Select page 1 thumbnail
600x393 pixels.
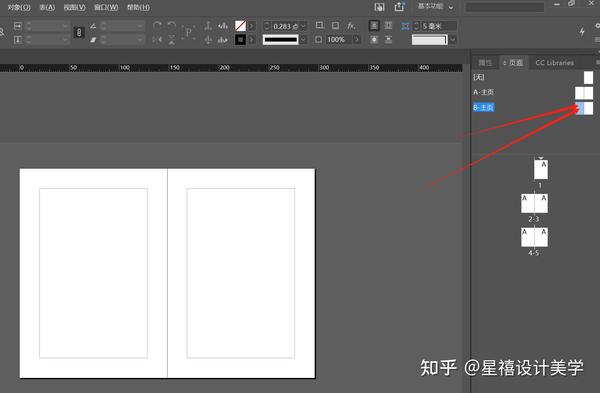(x=541, y=170)
